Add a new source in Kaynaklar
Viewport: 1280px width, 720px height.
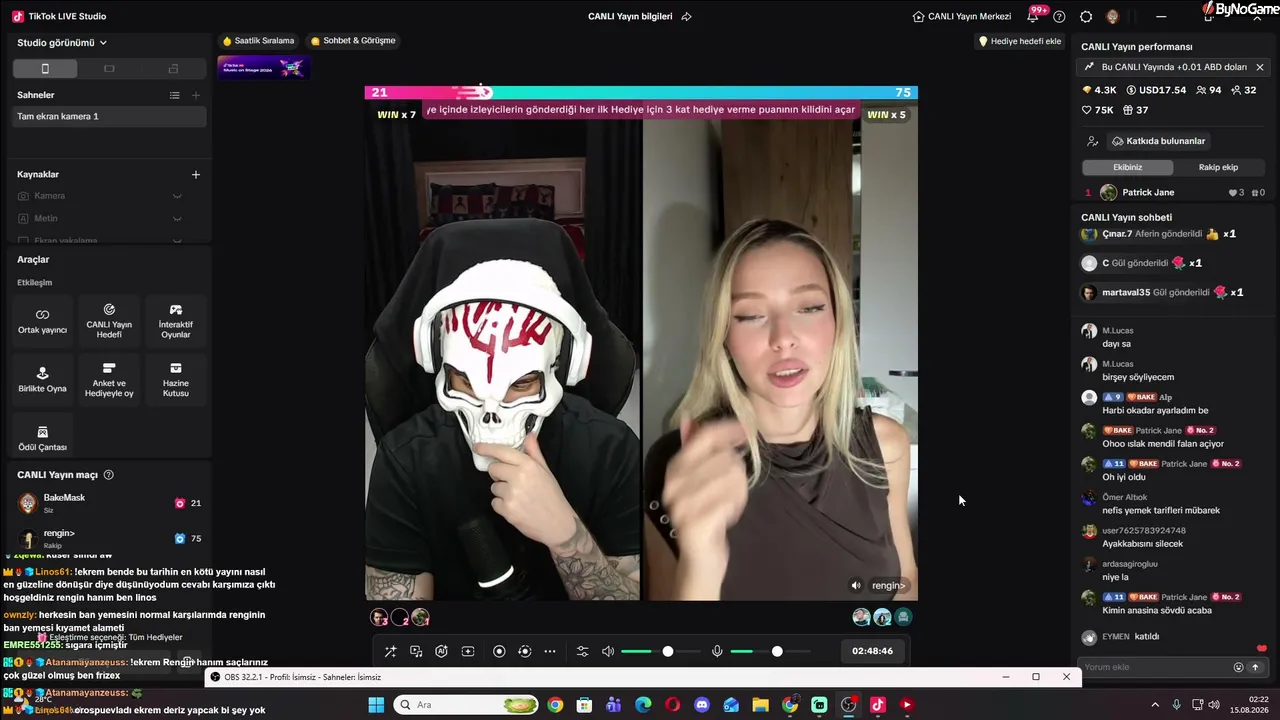click(196, 174)
